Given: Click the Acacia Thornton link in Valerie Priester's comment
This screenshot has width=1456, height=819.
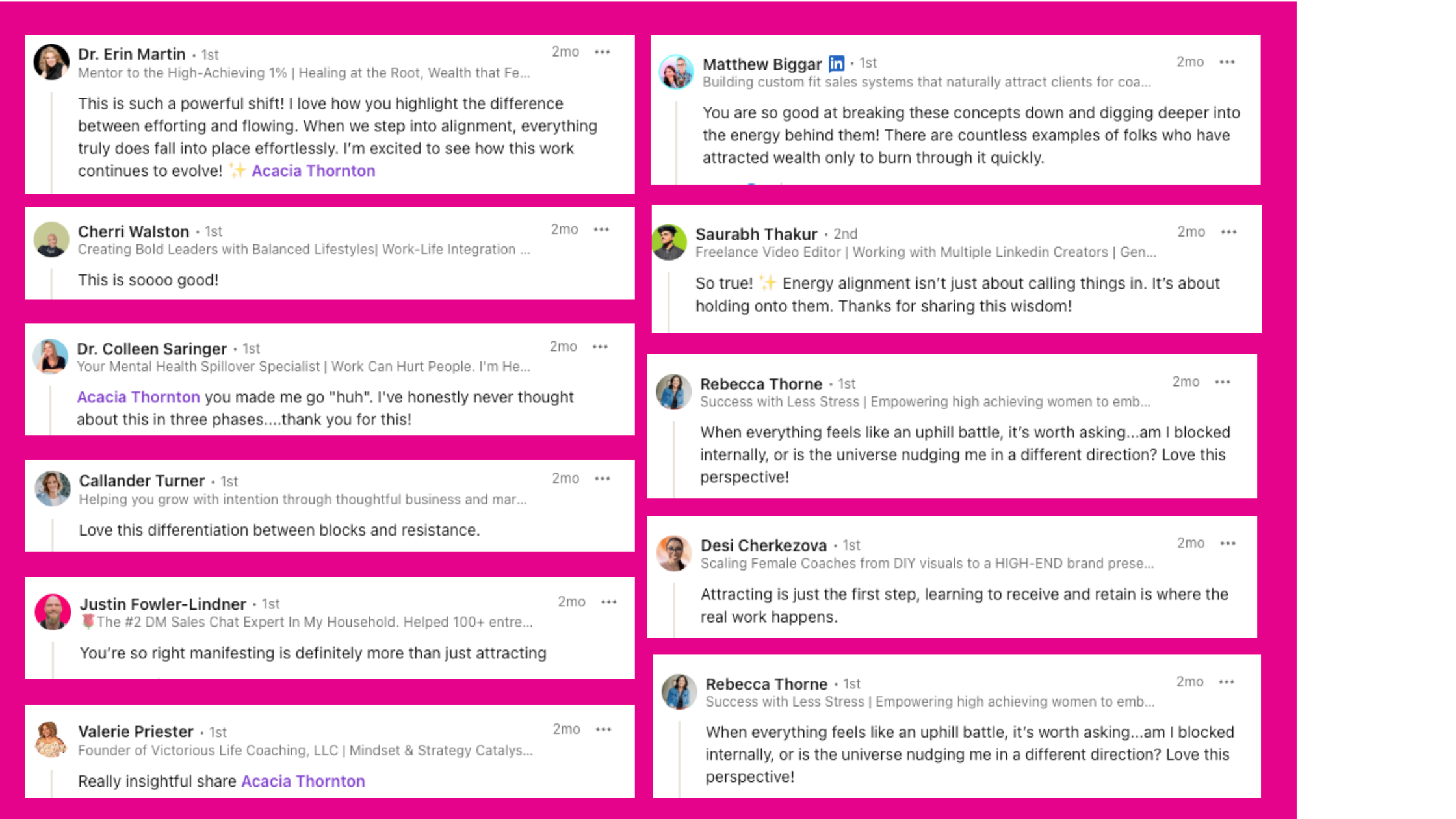Looking at the screenshot, I should coord(303,781).
